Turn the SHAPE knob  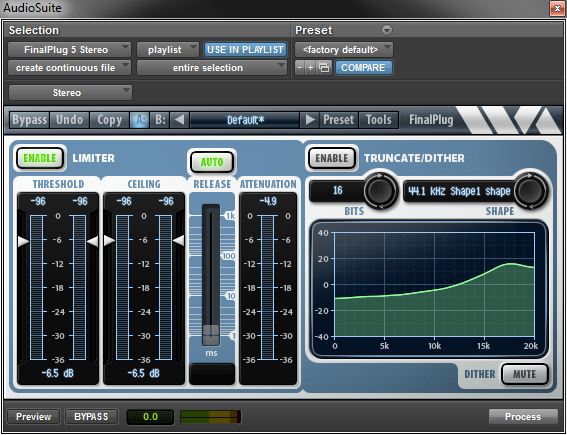(530, 191)
